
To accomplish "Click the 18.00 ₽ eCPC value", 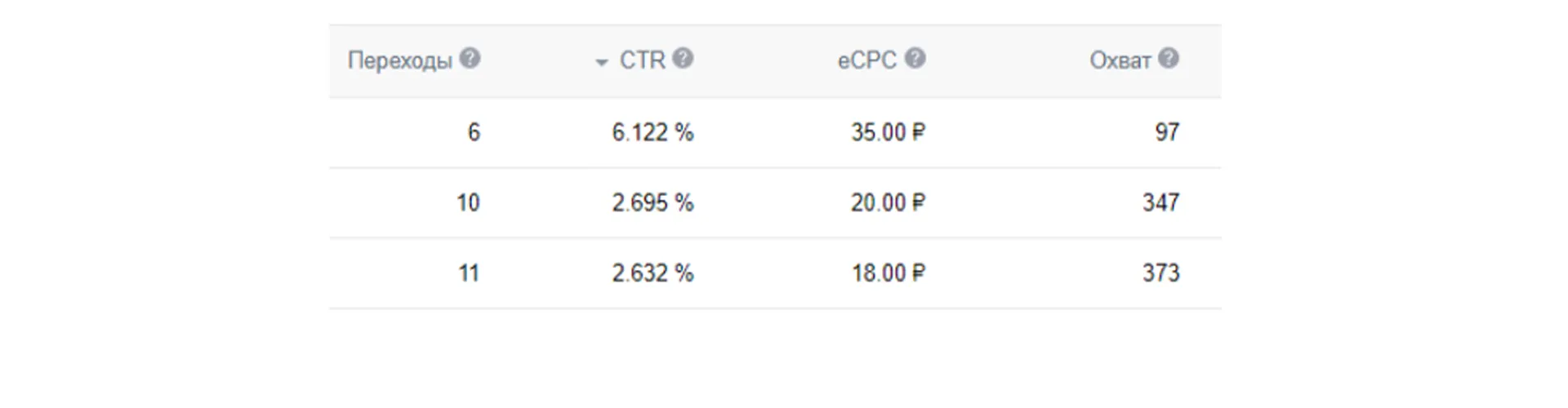I will coord(889,273).
